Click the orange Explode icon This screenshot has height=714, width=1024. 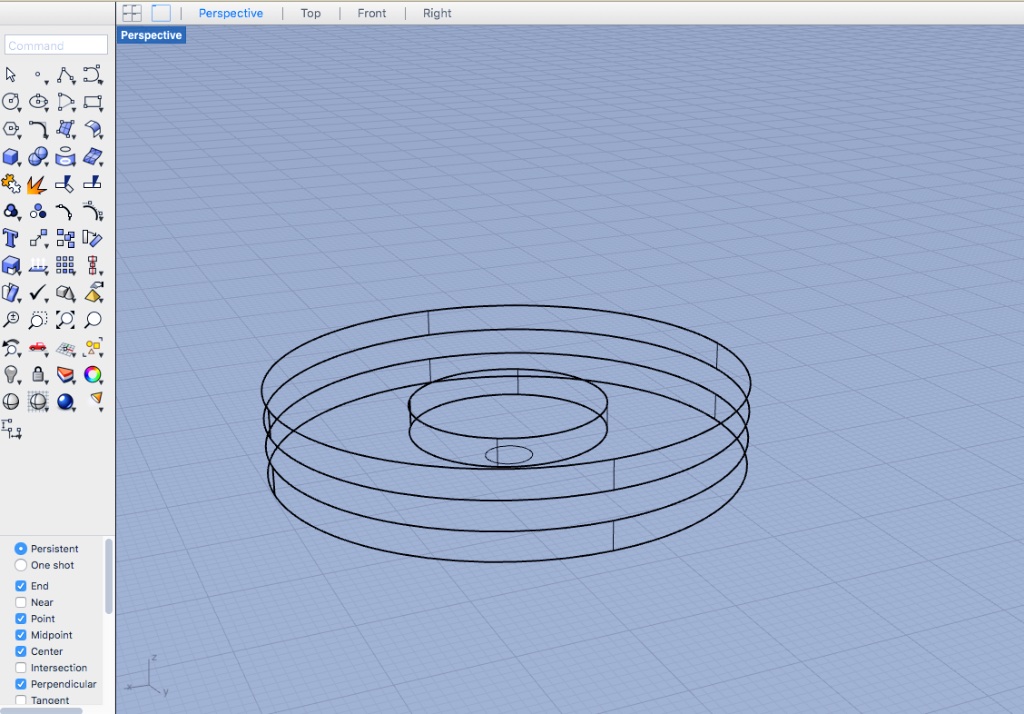[x=37, y=185]
